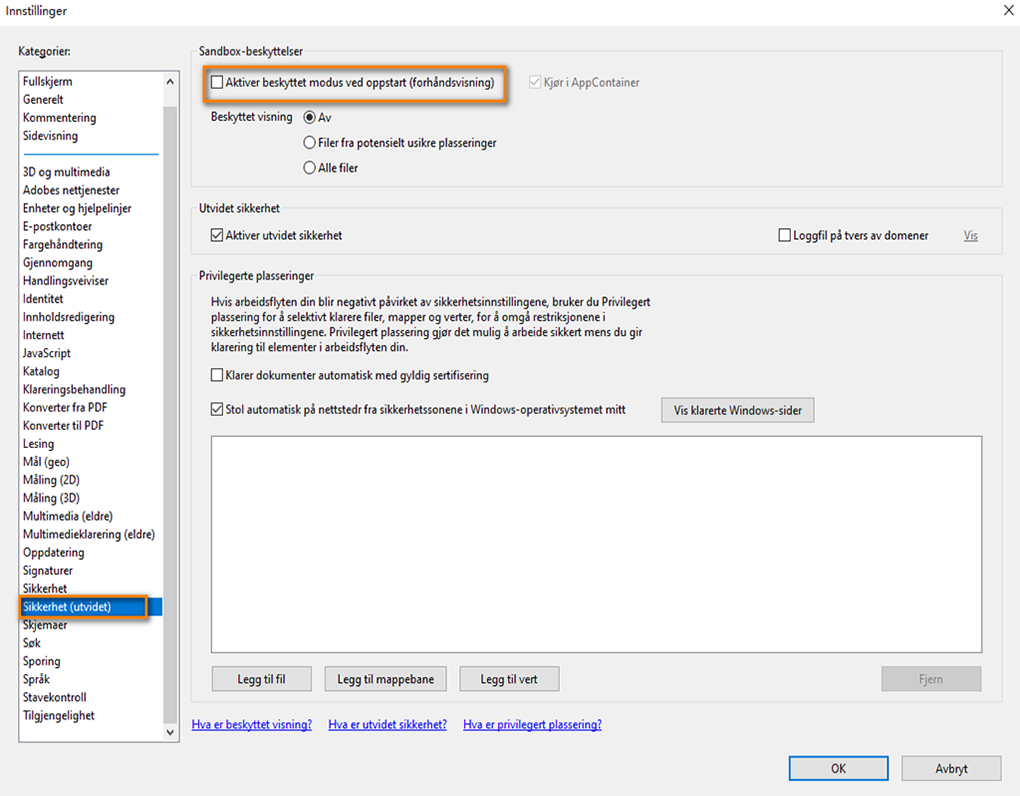Viewport: 1020px width, 796px height.
Task: Select Filer fra potensielt usikre plasseringer
Action: (x=310, y=142)
